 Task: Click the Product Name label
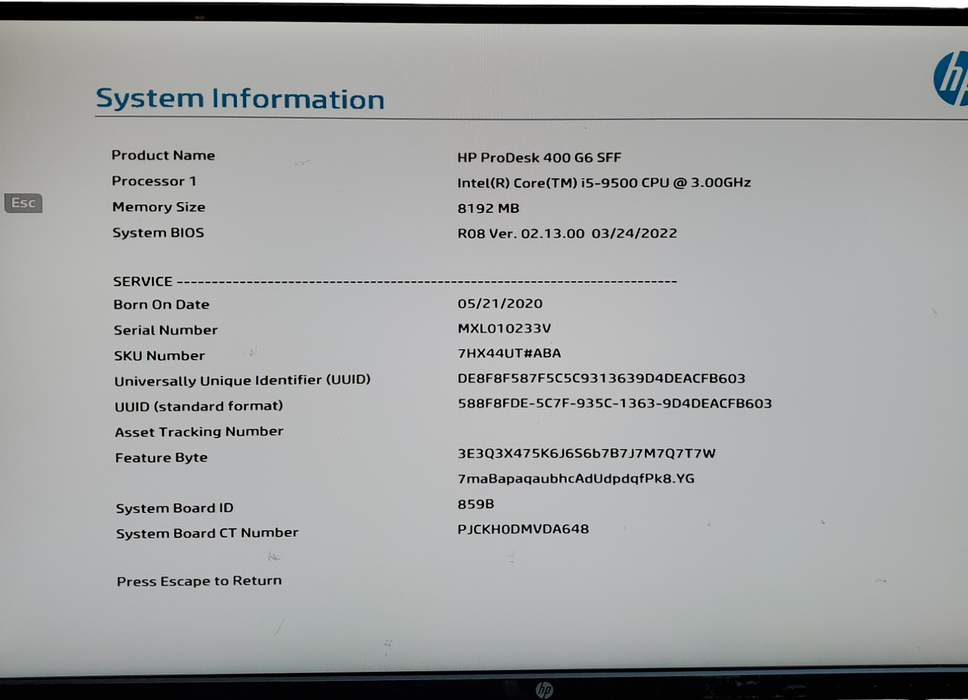(163, 155)
